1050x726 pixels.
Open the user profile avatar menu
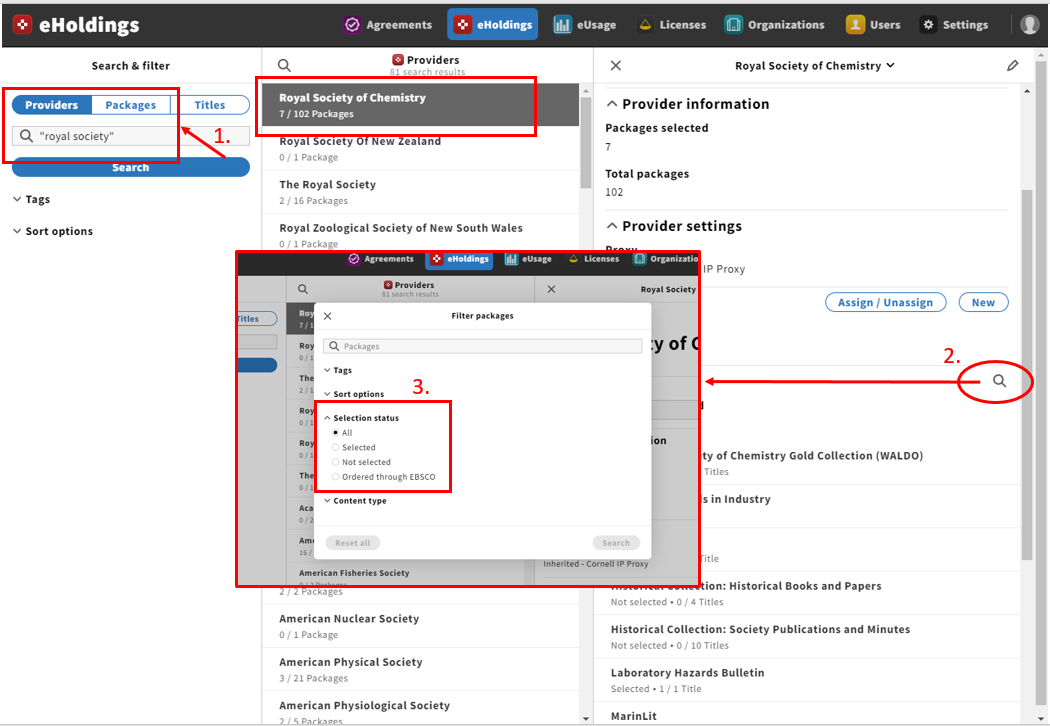[x=1029, y=25]
